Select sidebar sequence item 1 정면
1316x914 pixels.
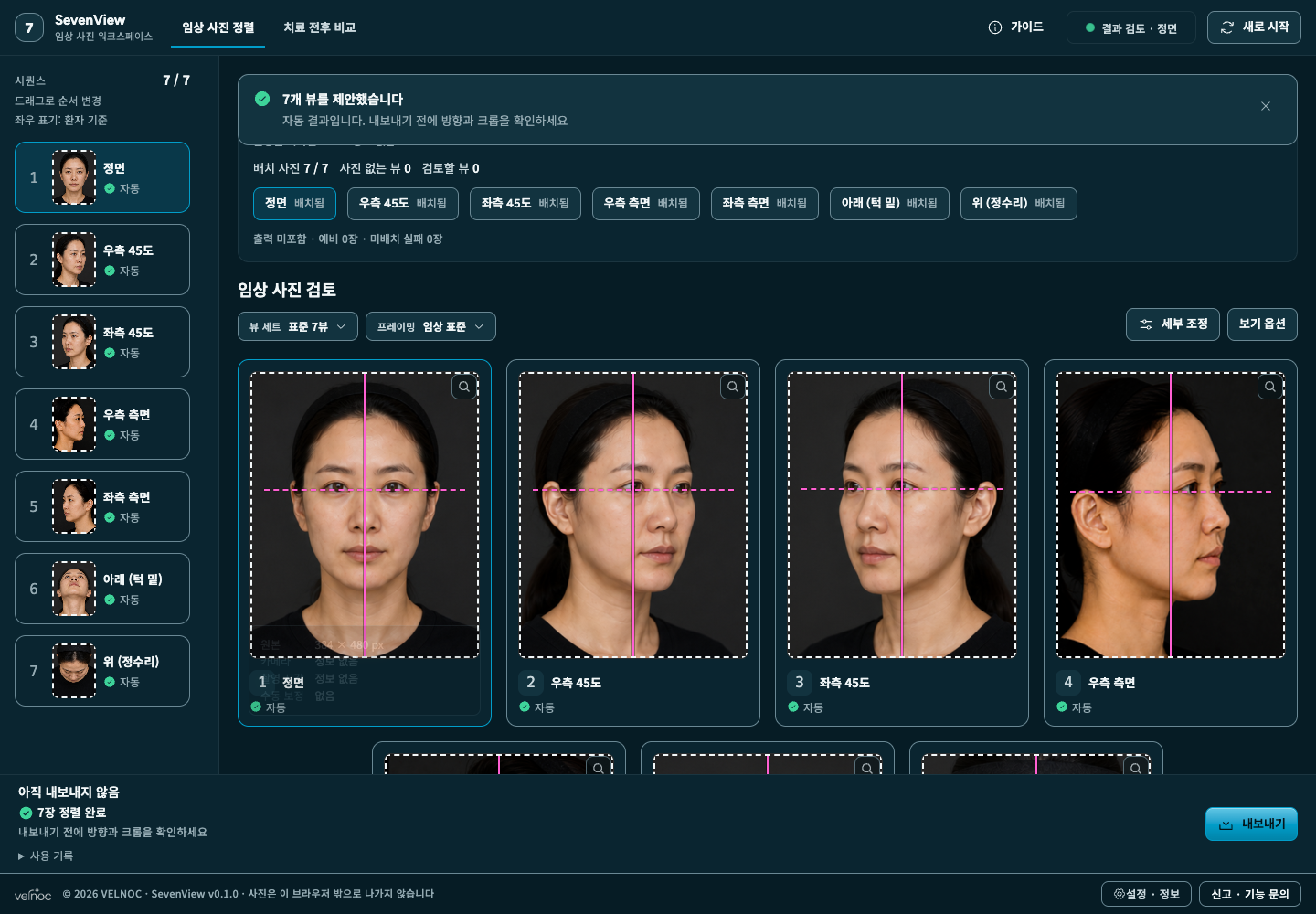tap(102, 177)
